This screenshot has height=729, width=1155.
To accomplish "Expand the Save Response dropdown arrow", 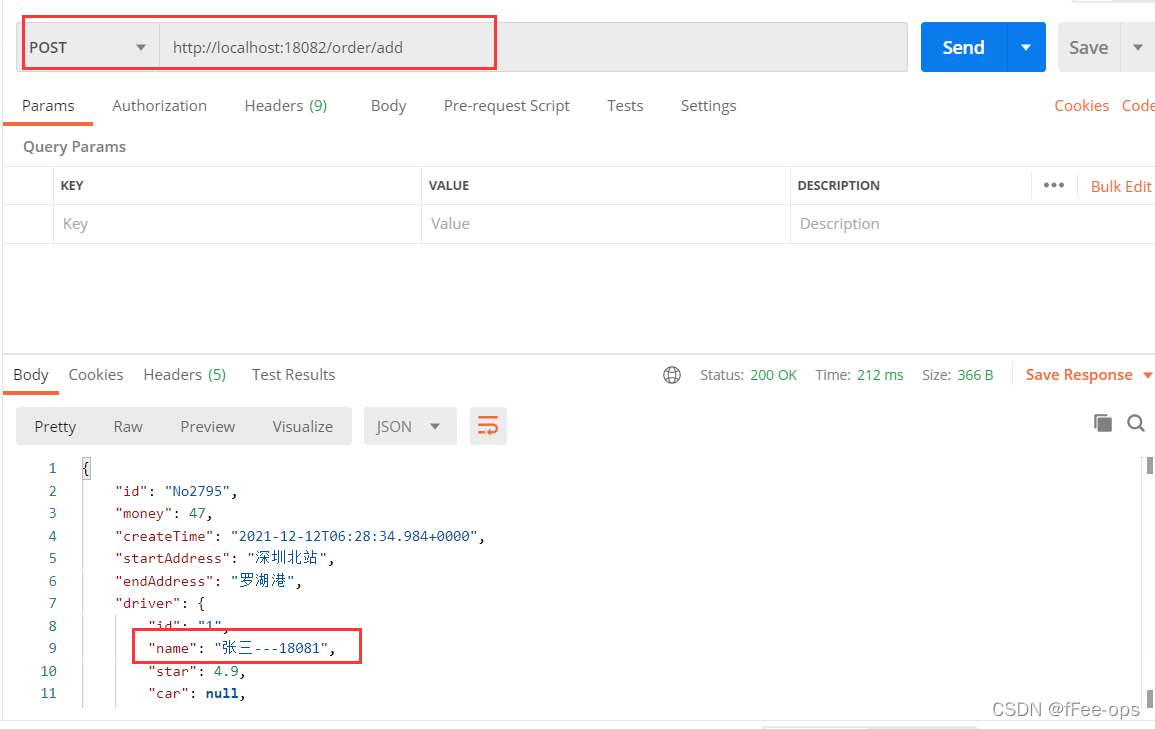I will pos(1147,376).
